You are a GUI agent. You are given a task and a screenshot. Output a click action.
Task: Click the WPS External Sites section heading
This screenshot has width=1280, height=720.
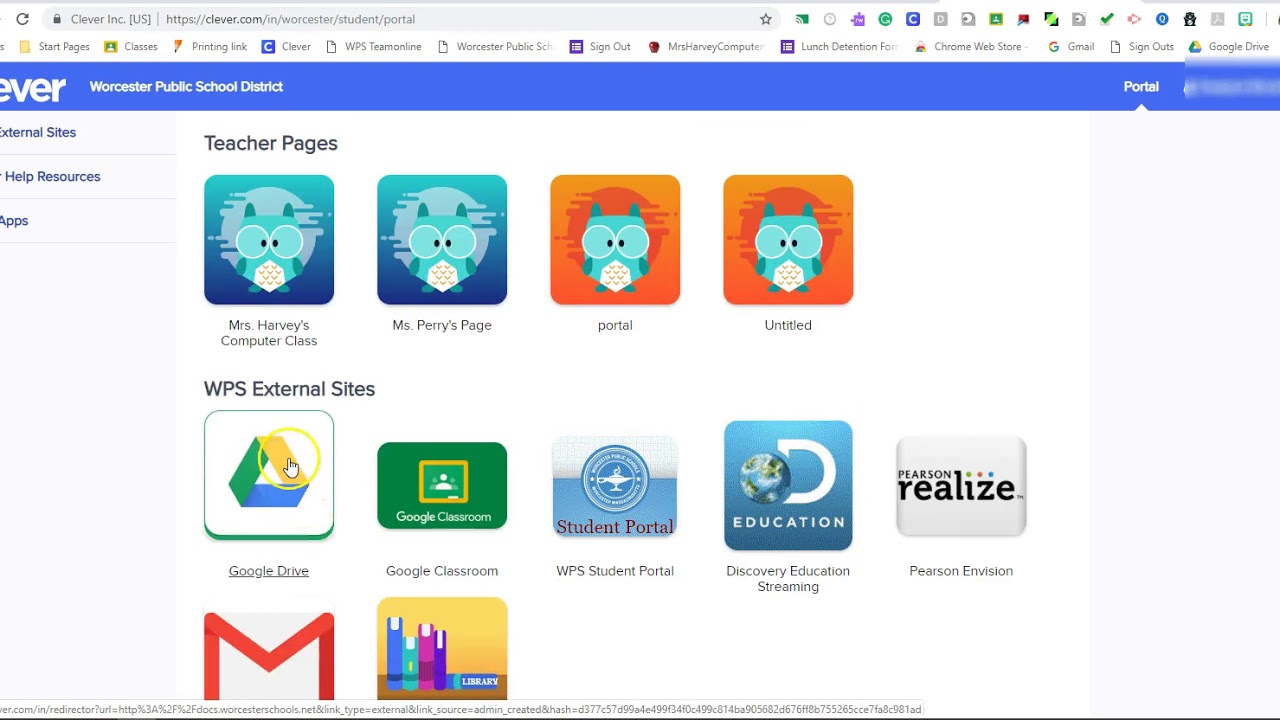coord(289,389)
